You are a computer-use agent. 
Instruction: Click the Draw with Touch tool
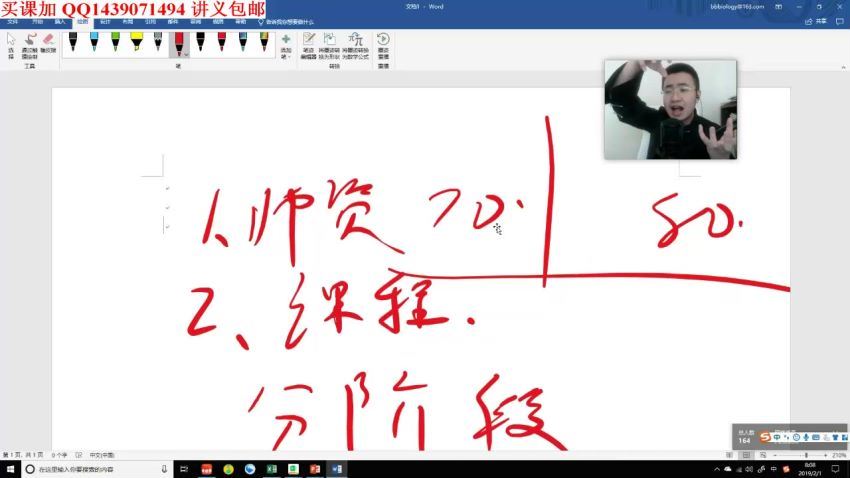tap(28, 44)
